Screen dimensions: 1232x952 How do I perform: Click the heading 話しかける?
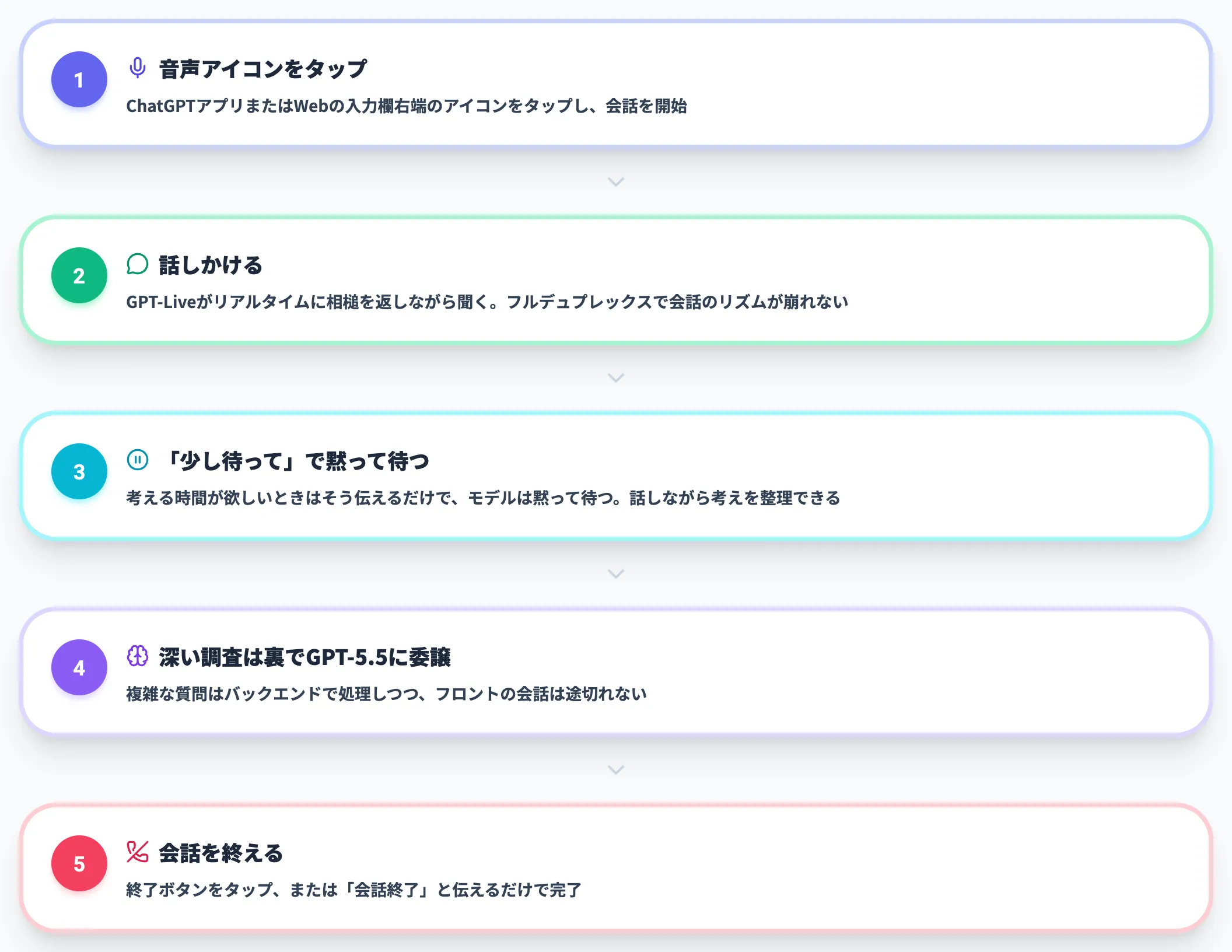click(211, 265)
